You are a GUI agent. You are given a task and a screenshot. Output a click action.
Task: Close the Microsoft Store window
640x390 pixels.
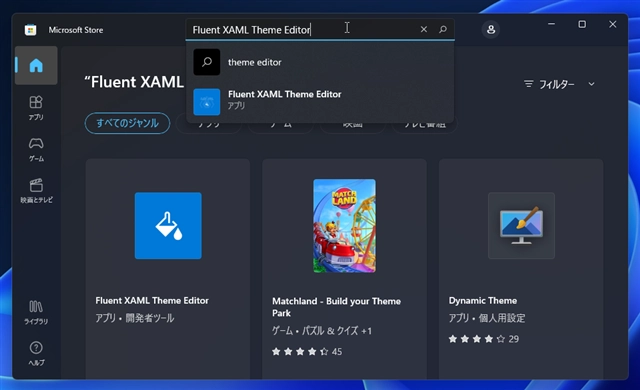click(613, 24)
